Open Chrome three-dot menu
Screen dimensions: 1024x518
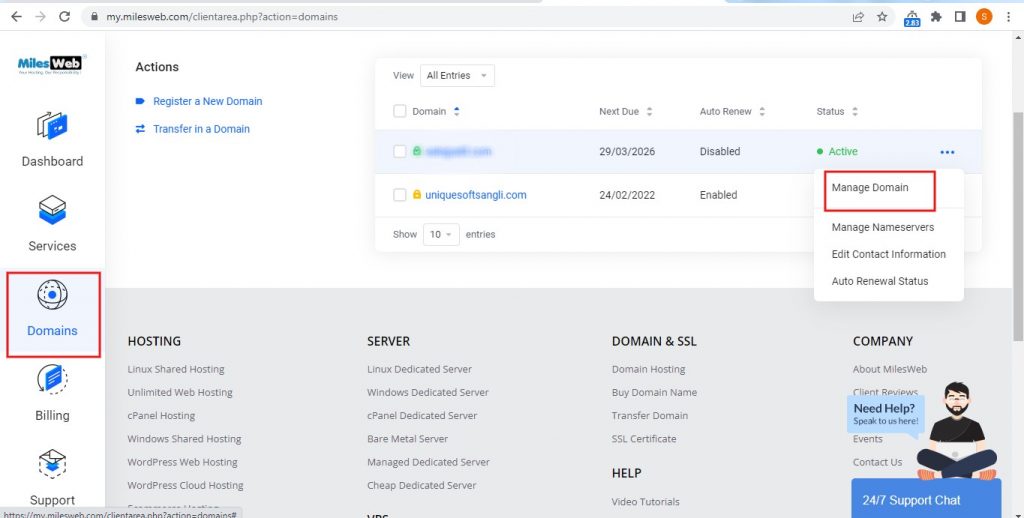pyautogui.click(x=1008, y=17)
